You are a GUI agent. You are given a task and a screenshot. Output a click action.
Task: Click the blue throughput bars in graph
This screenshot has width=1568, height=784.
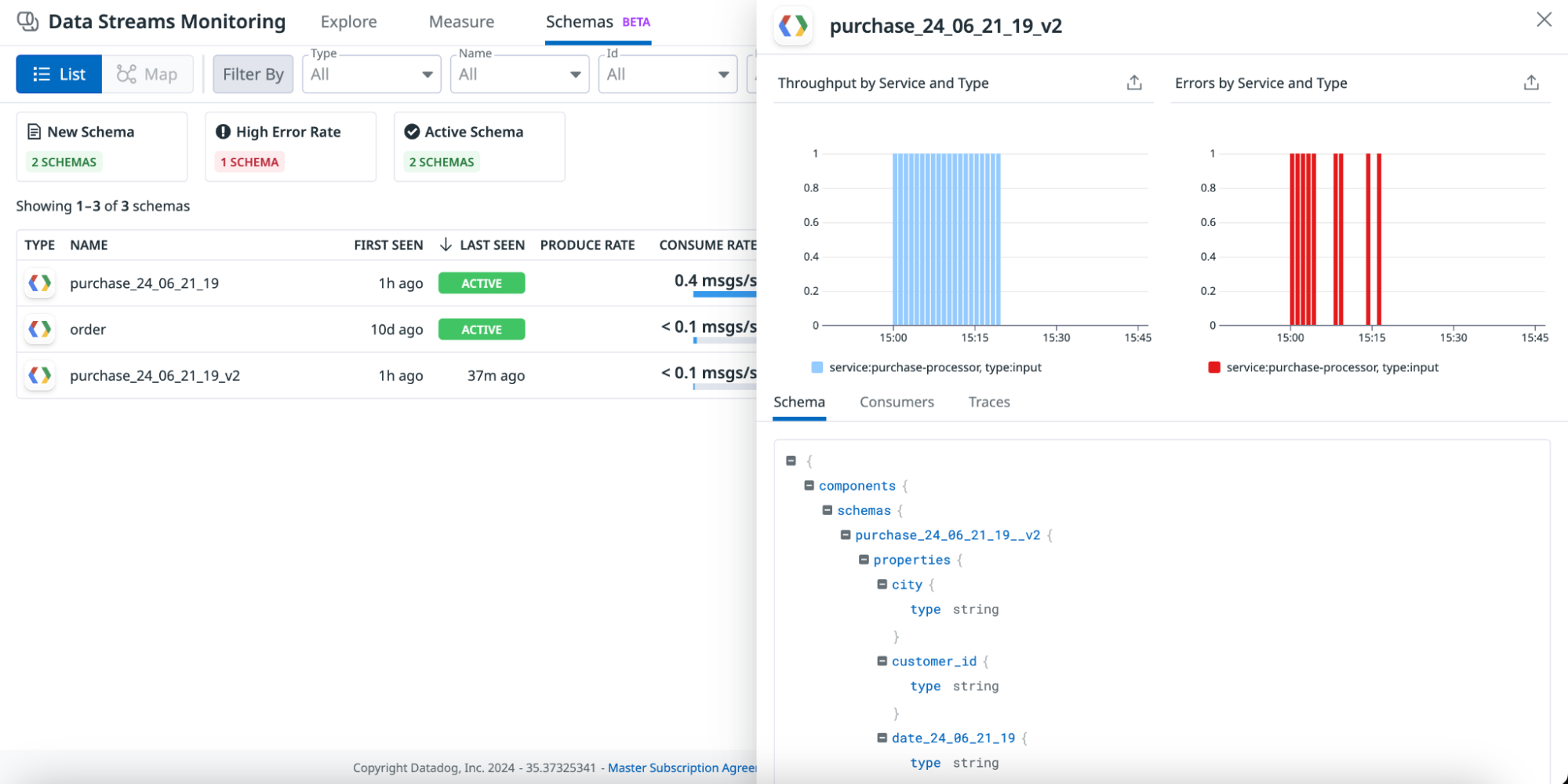[x=947, y=239]
